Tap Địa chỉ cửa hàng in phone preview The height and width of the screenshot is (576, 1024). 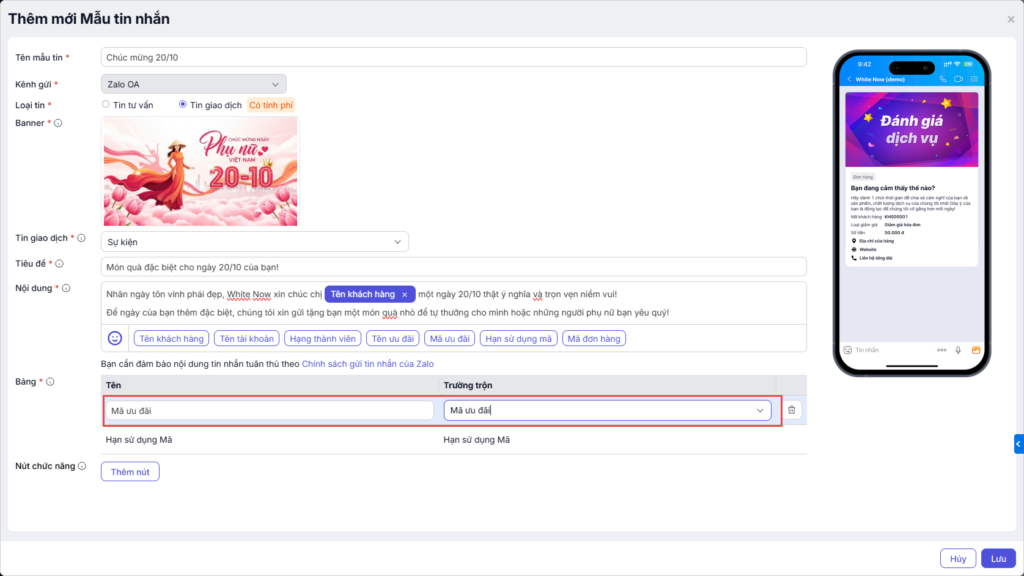tap(876, 241)
